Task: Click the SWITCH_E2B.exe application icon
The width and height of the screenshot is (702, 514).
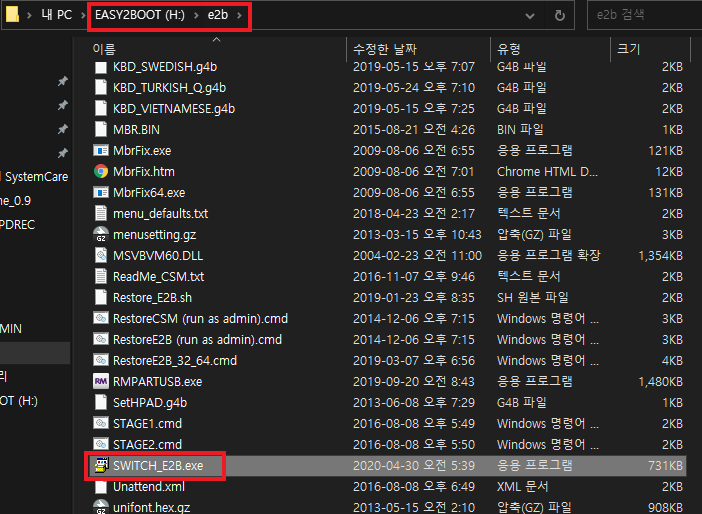Action: (x=101, y=466)
